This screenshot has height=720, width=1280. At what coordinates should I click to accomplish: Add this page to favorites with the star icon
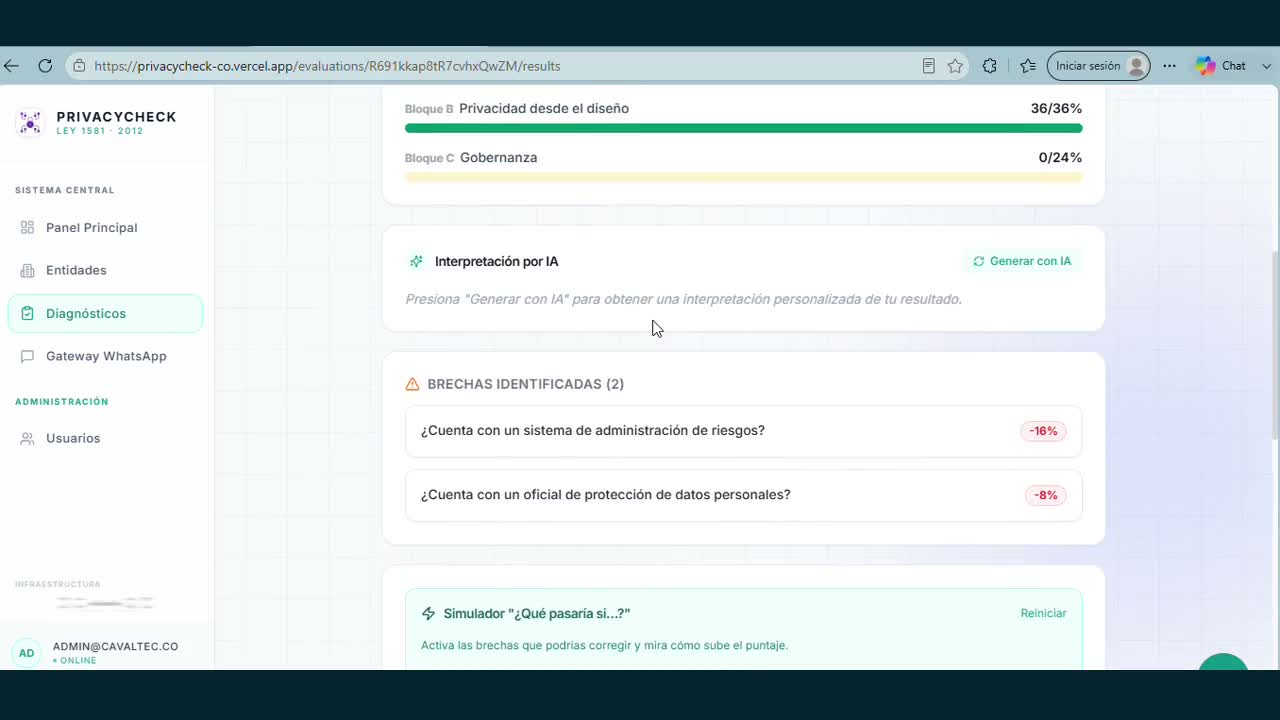click(x=955, y=66)
